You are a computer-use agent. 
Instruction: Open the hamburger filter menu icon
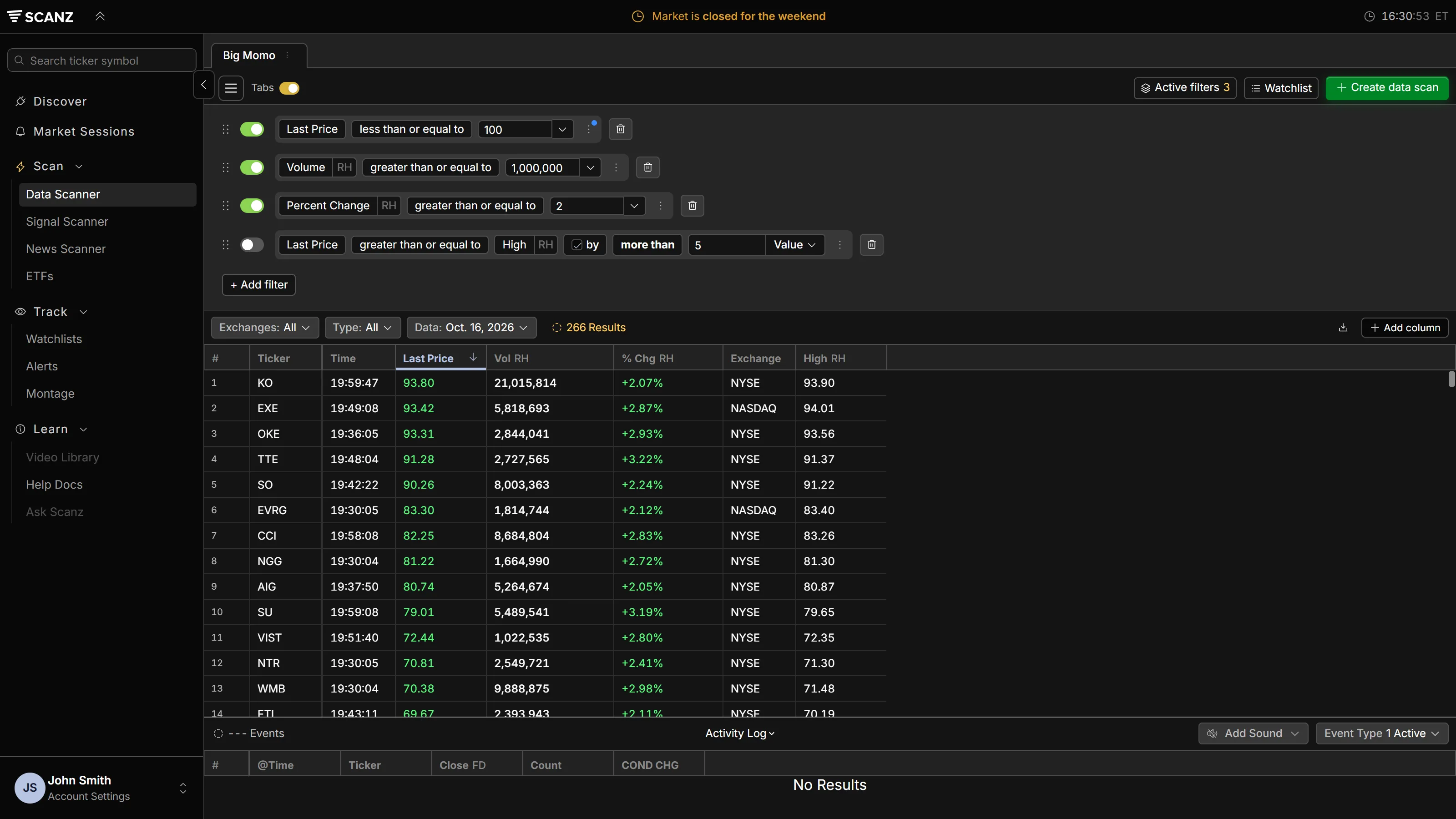(231, 88)
